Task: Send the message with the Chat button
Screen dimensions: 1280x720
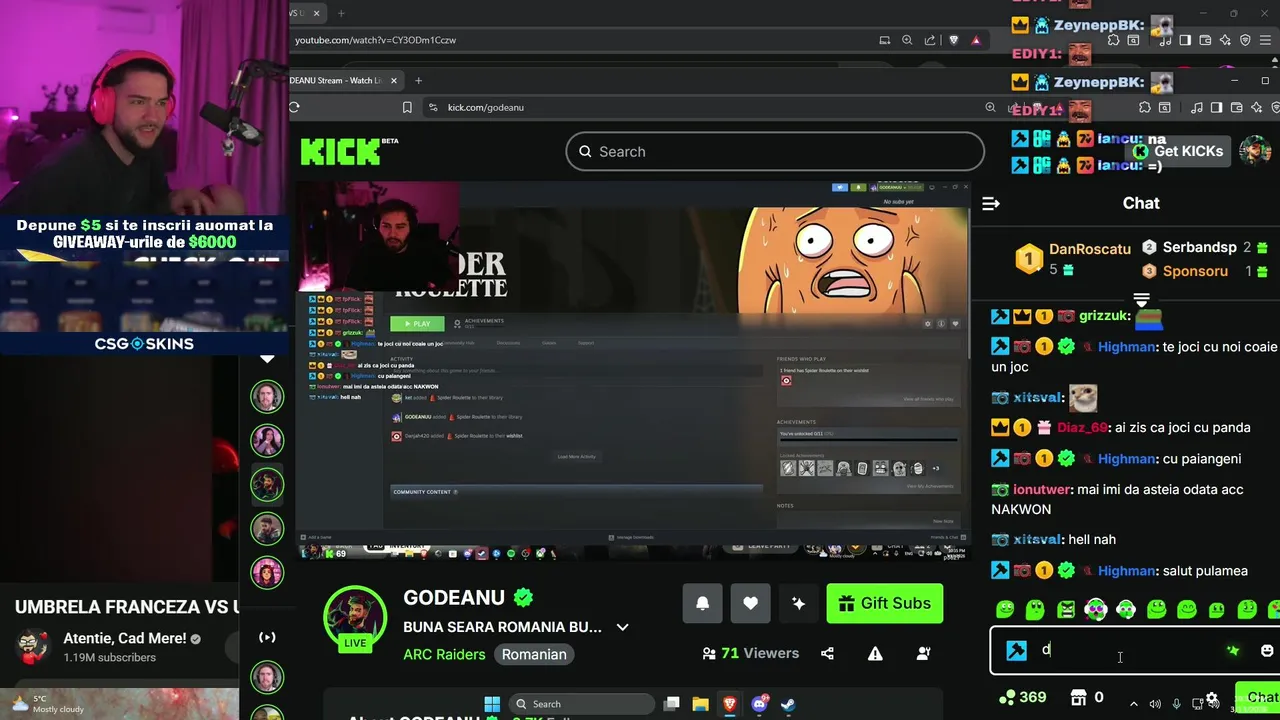Action: 1257,697
